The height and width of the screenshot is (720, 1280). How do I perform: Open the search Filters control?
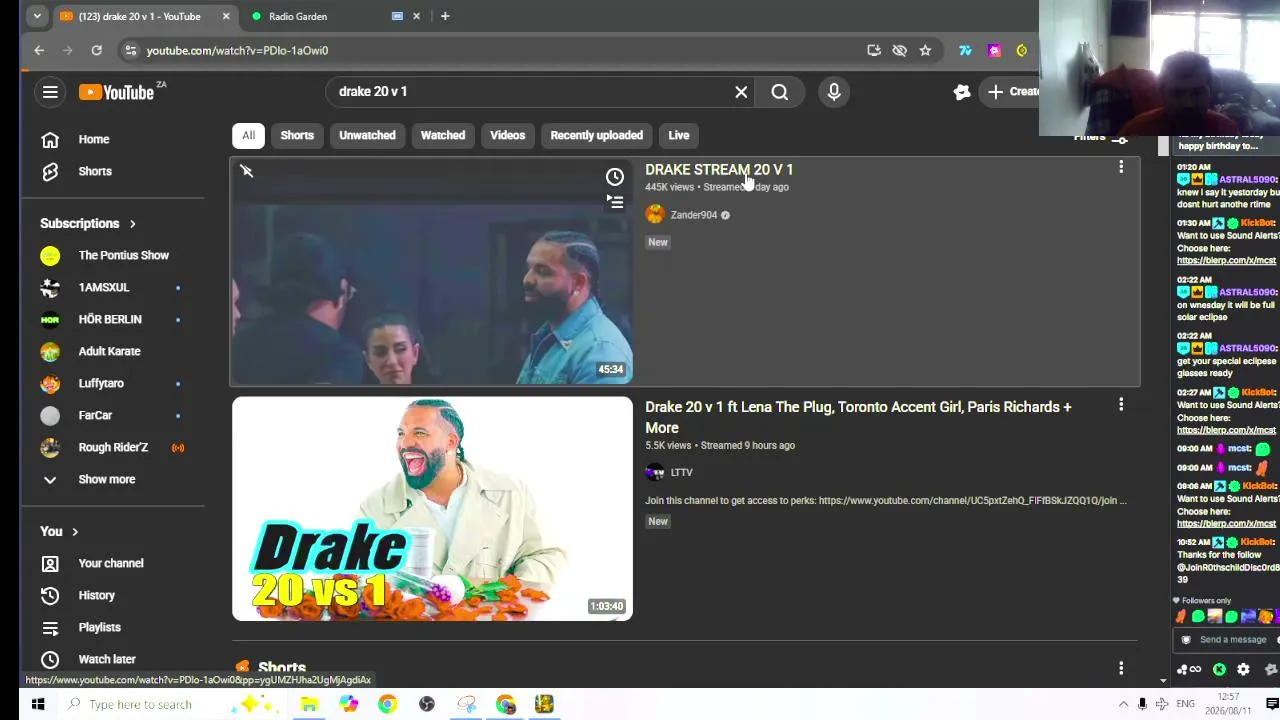point(1100,137)
